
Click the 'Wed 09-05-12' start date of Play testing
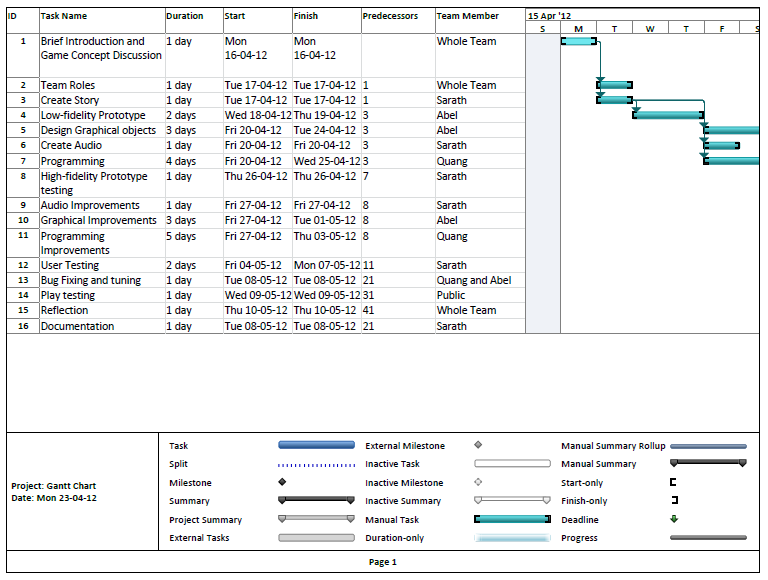click(258, 295)
